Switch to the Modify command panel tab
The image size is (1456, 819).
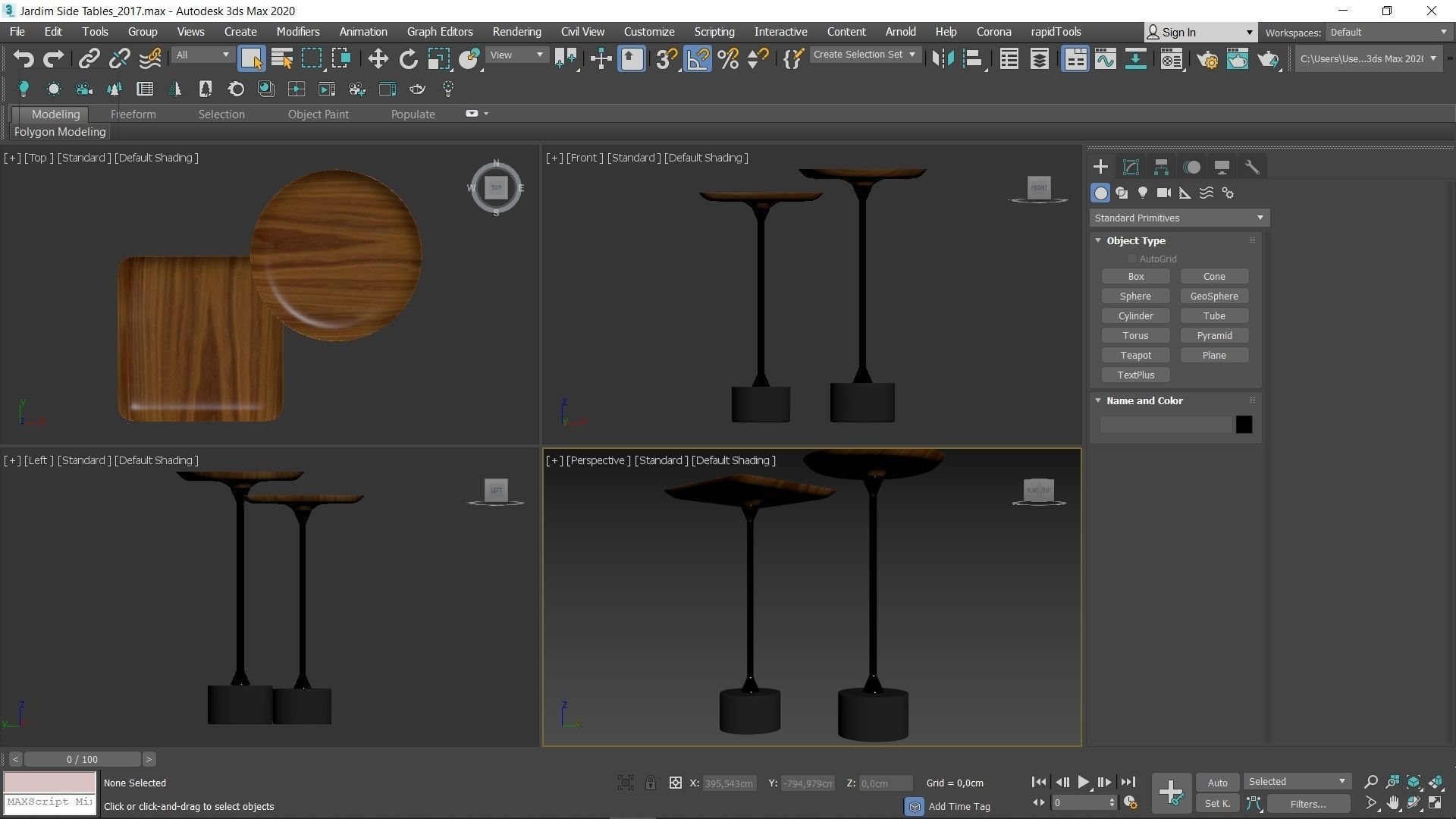coord(1131,167)
